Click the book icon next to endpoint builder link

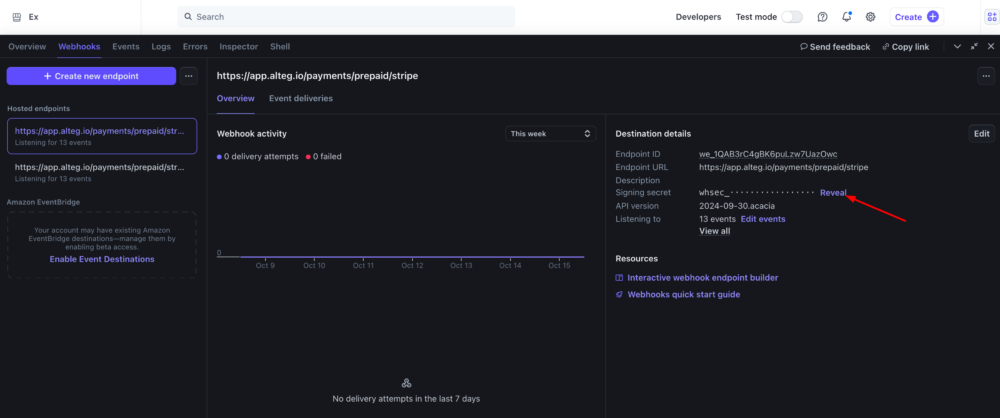[x=619, y=278]
